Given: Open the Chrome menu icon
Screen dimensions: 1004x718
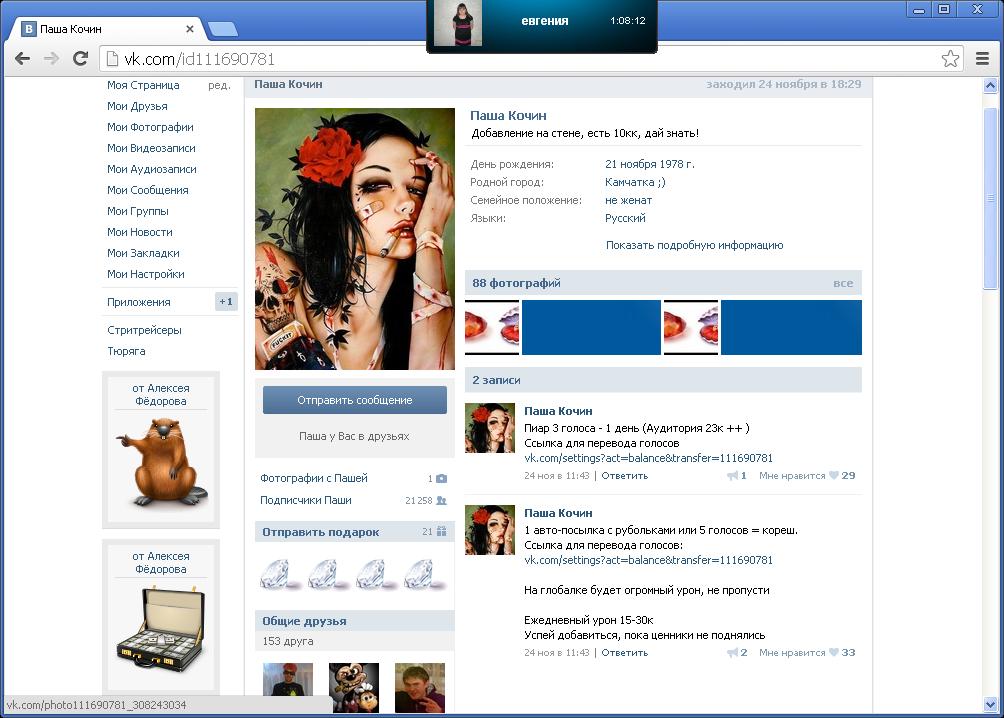Looking at the screenshot, I should click(x=982, y=59).
